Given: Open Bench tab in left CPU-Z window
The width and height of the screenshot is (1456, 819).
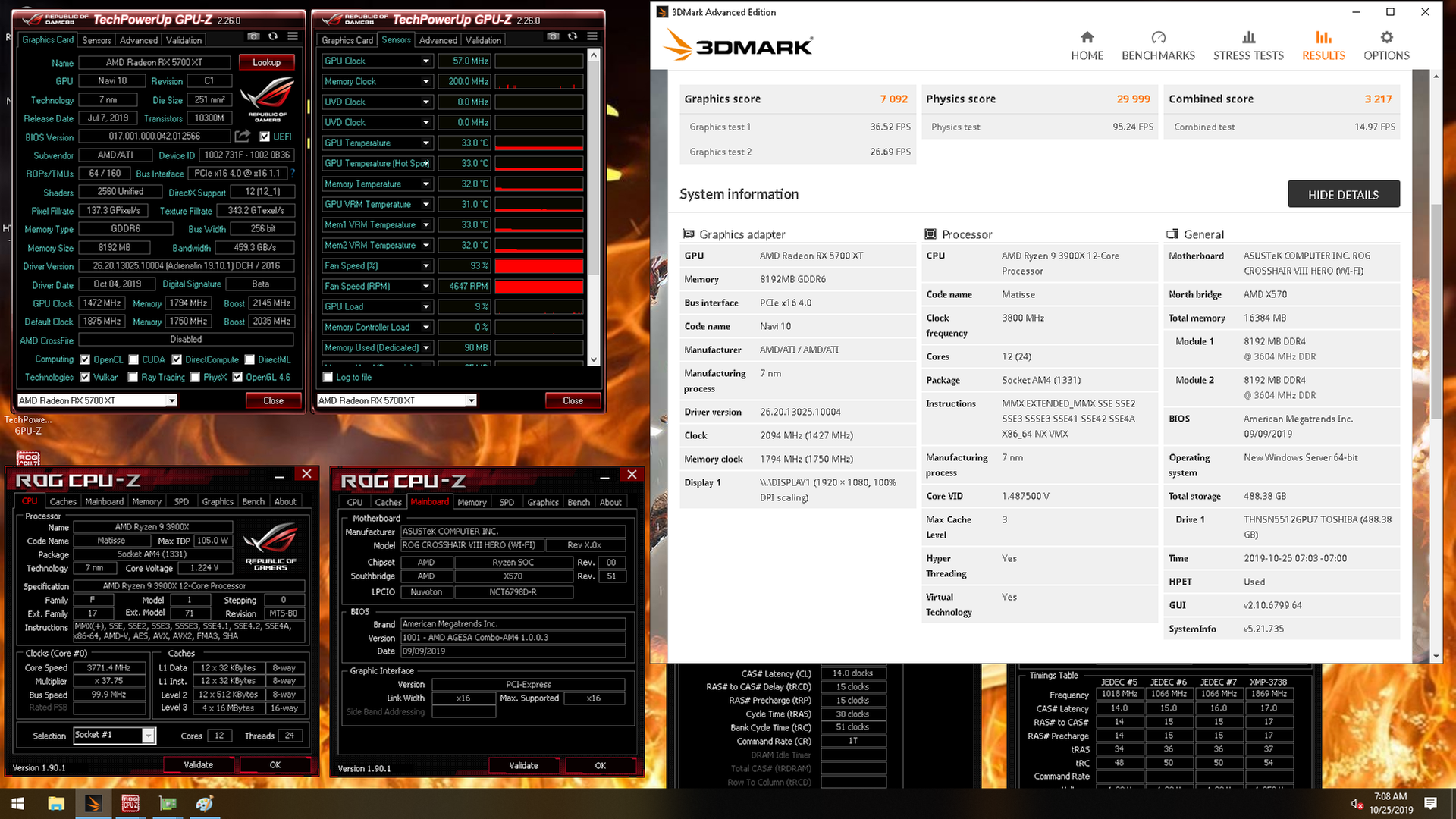Looking at the screenshot, I should [253, 501].
